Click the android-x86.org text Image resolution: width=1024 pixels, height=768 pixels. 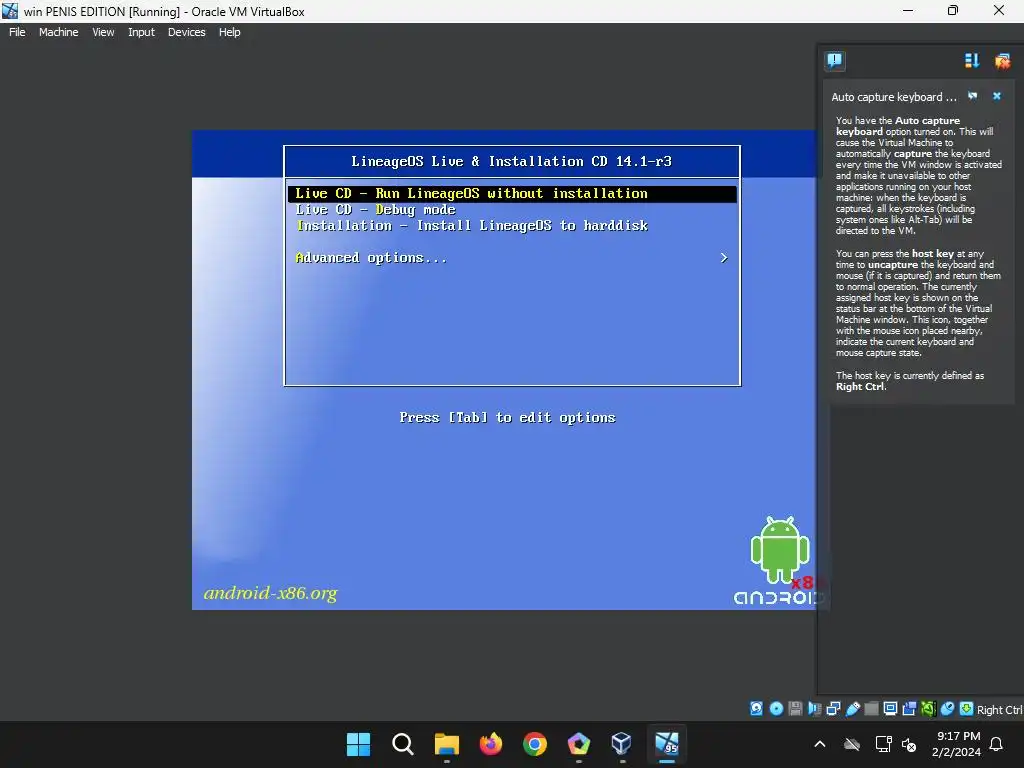[x=270, y=593]
